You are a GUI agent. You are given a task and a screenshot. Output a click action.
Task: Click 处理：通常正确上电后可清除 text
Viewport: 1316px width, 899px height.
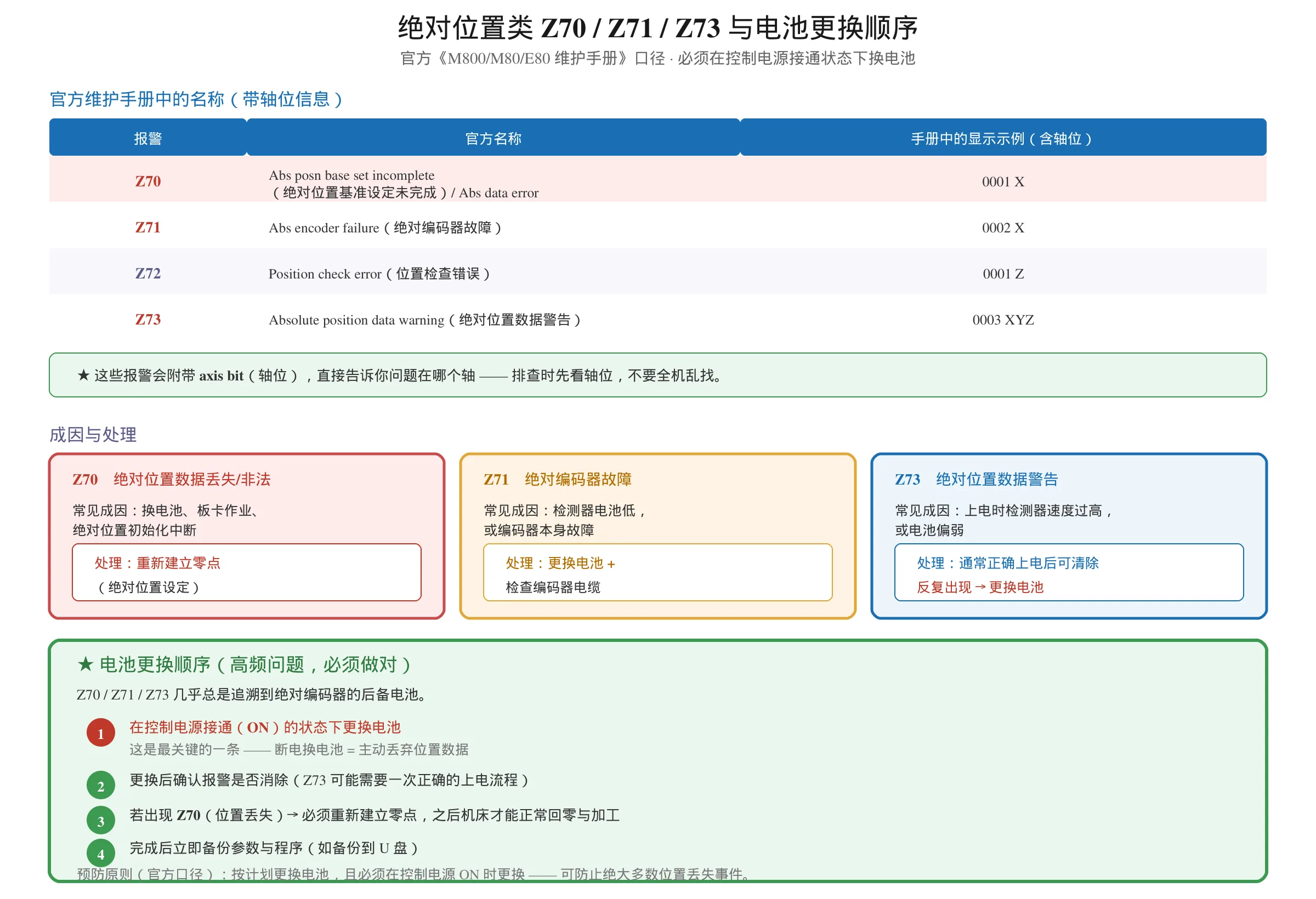(1007, 563)
